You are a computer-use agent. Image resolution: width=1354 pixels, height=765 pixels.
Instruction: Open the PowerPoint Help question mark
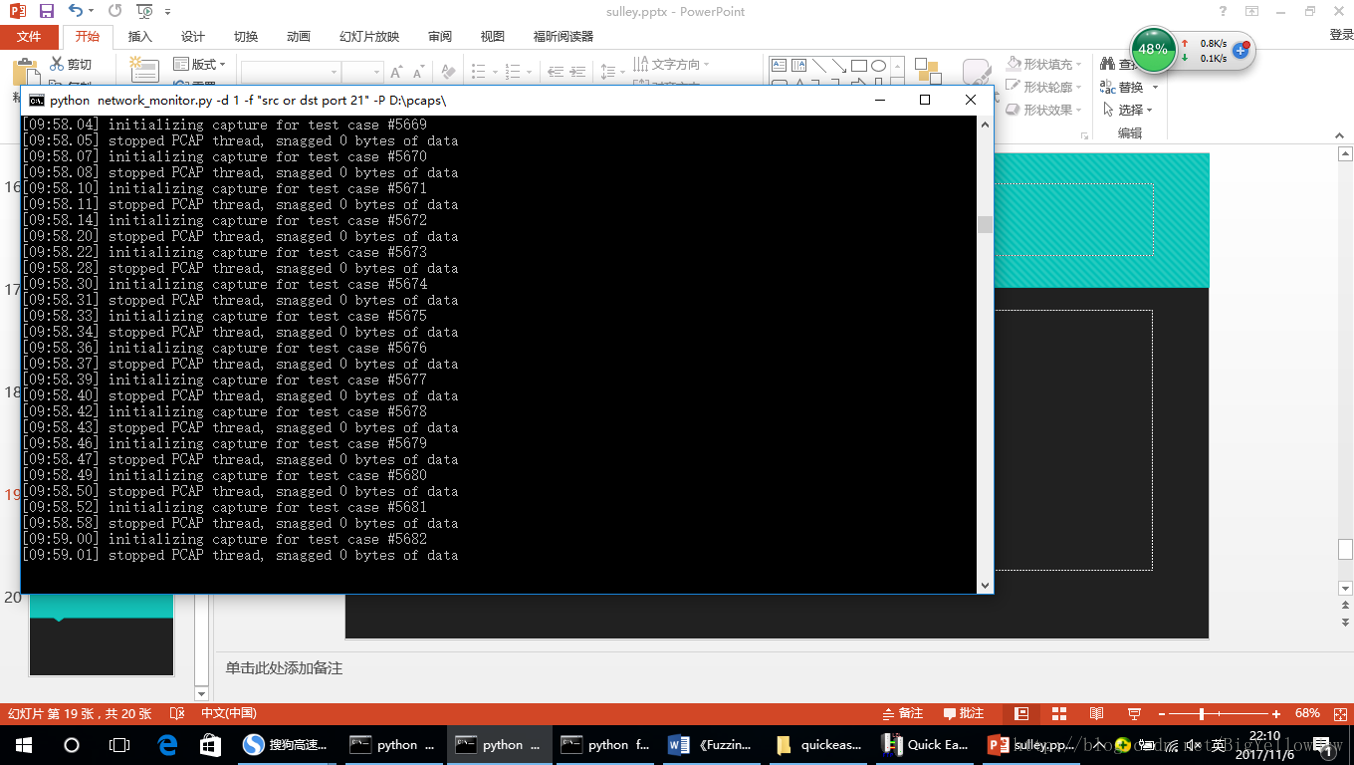point(1223,11)
